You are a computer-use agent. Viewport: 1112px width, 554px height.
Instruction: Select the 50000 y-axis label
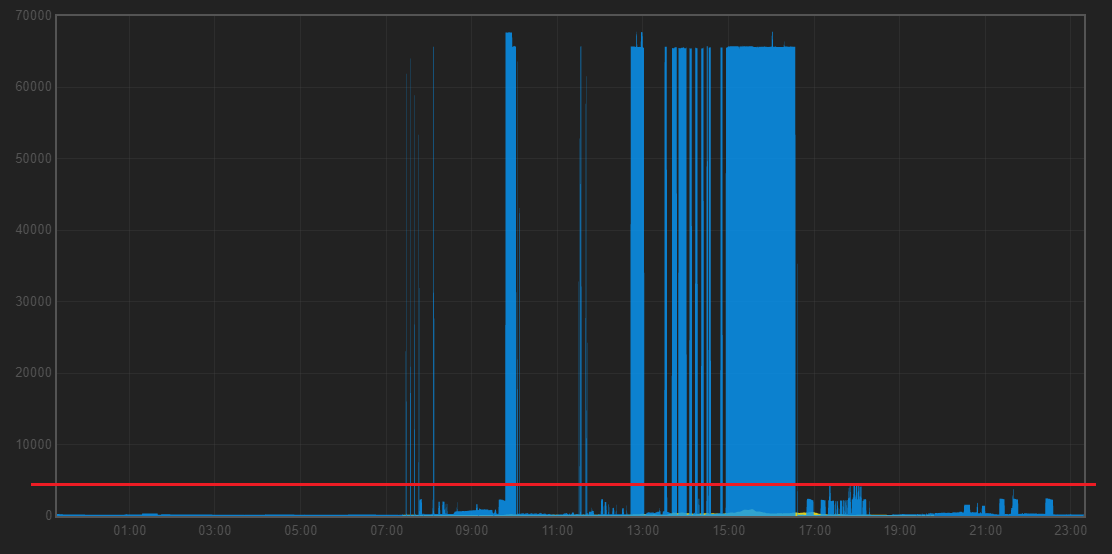pos(33,159)
